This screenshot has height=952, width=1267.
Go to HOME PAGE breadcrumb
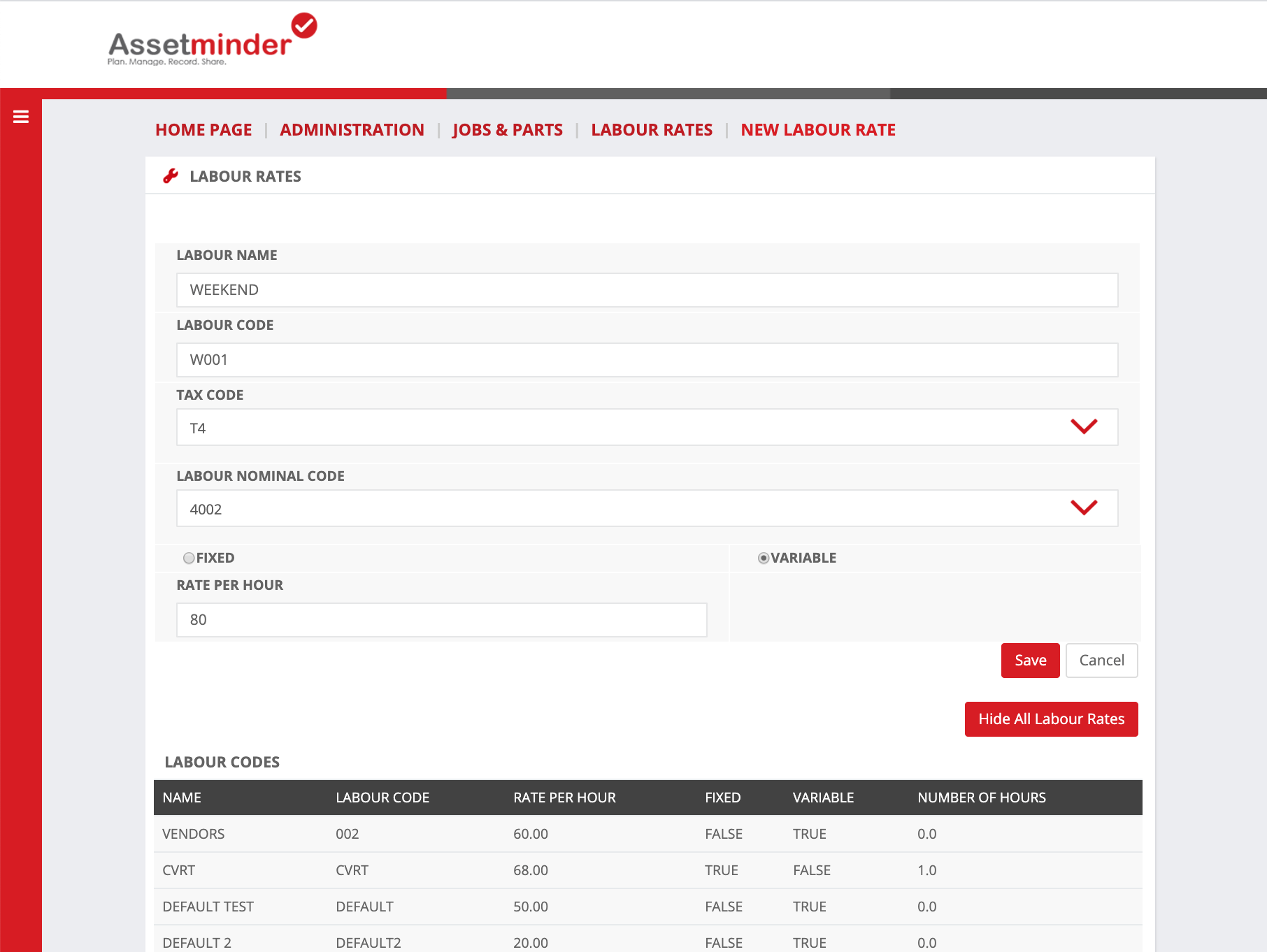point(203,130)
